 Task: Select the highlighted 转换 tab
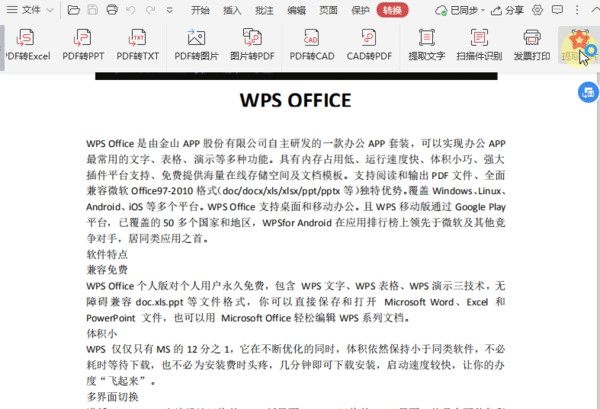coord(392,10)
